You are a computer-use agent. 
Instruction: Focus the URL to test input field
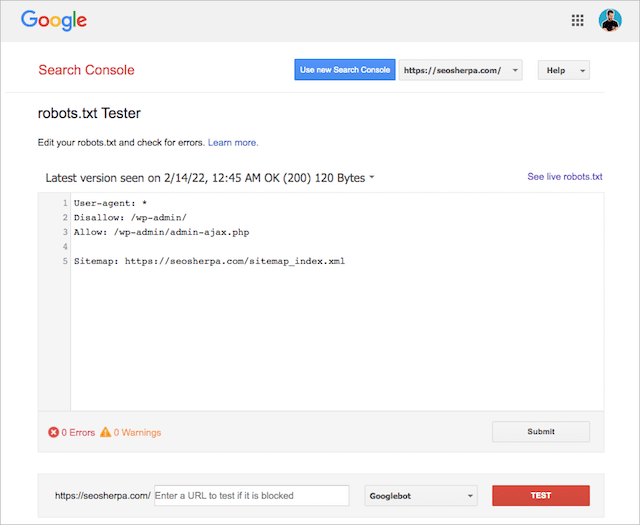click(x=252, y=496)
